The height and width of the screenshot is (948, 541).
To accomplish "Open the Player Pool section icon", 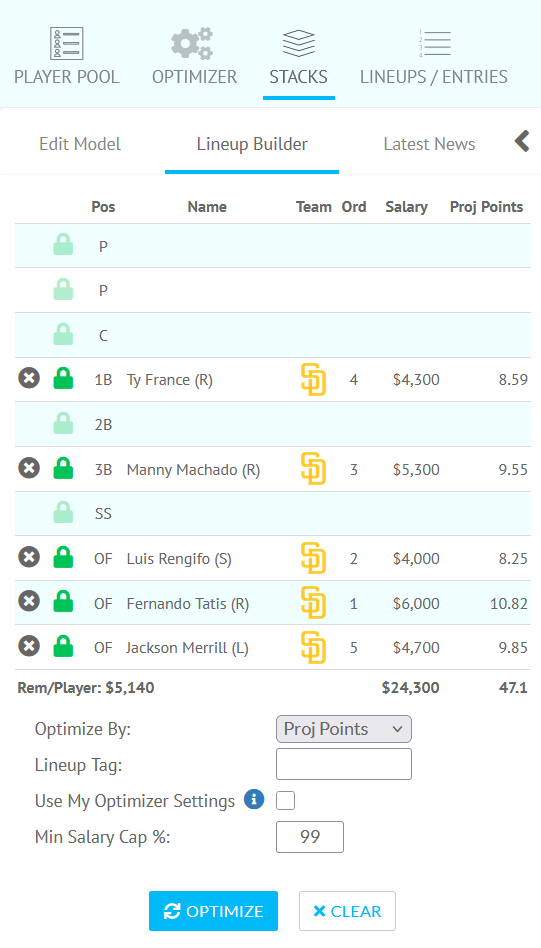I will click(x=66, y=44).
